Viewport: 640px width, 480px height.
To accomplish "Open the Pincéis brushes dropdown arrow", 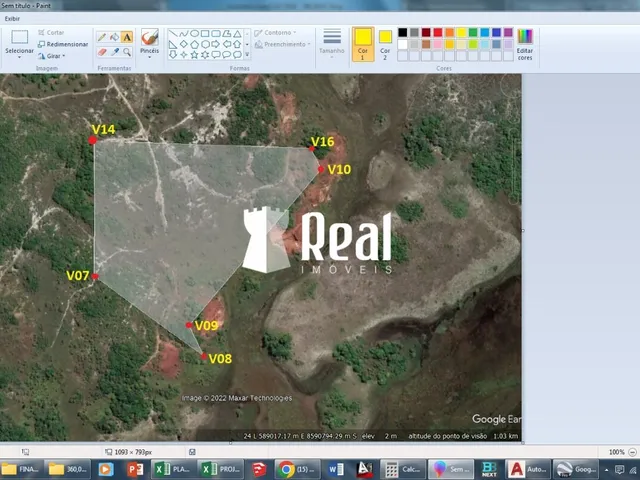I will pos(149,58).
